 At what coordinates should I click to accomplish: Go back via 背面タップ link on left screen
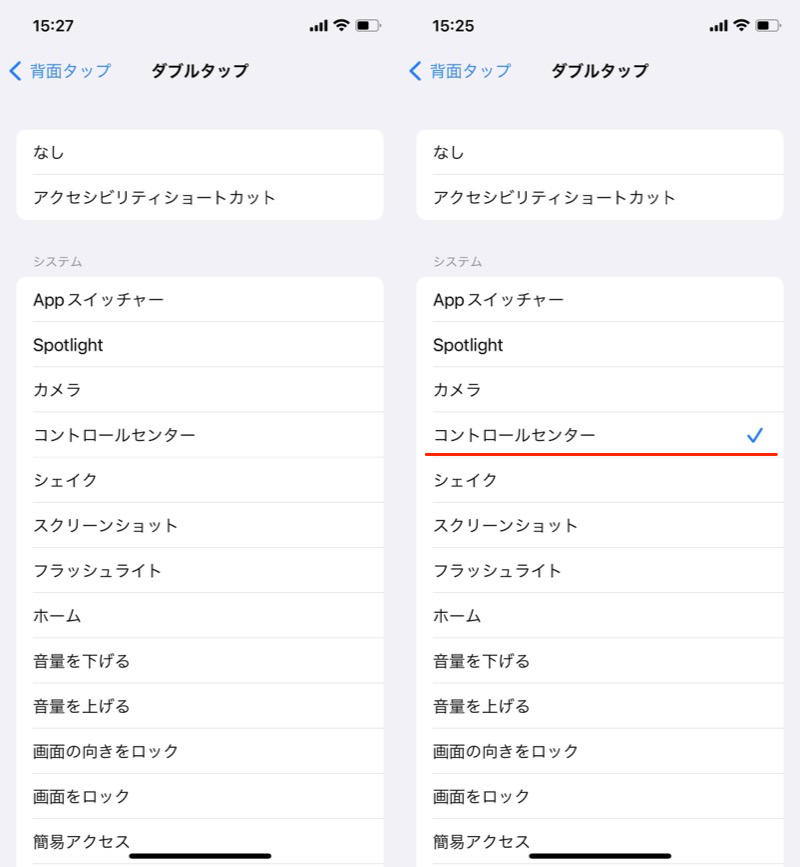70,71
